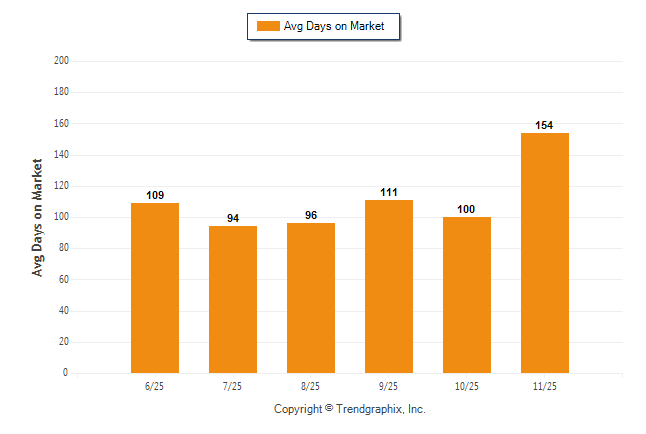Click the 6/25 x-axis label

155,385
